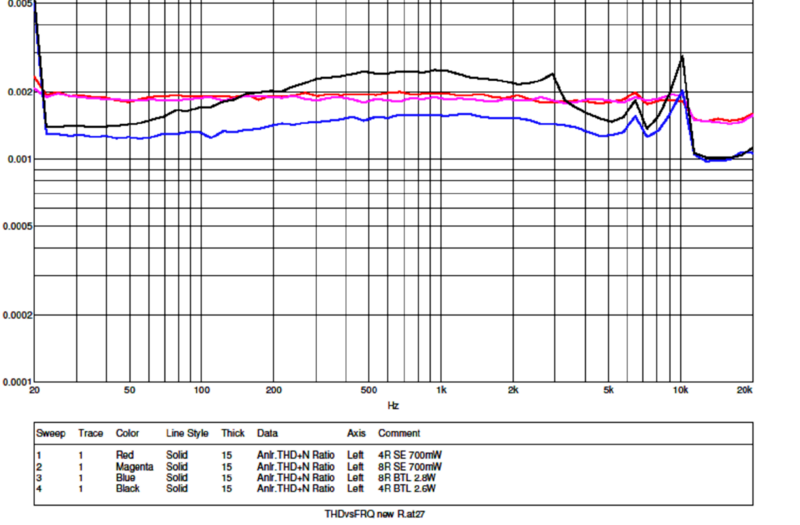Click the 10k frequency axis label
This screenshot has width=800, height=525.
click(x=681, y=390)
